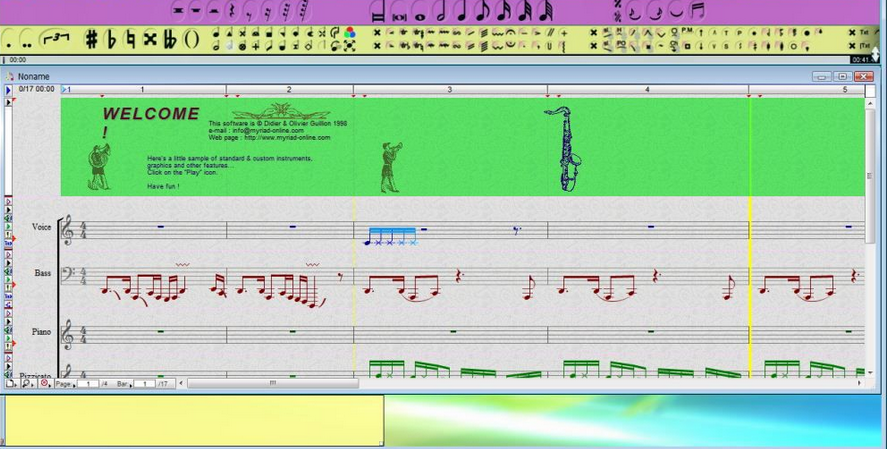The height and width of the screenshot is (449, 888).
Task: Click the Bass staff label
Action: (41, 273)
